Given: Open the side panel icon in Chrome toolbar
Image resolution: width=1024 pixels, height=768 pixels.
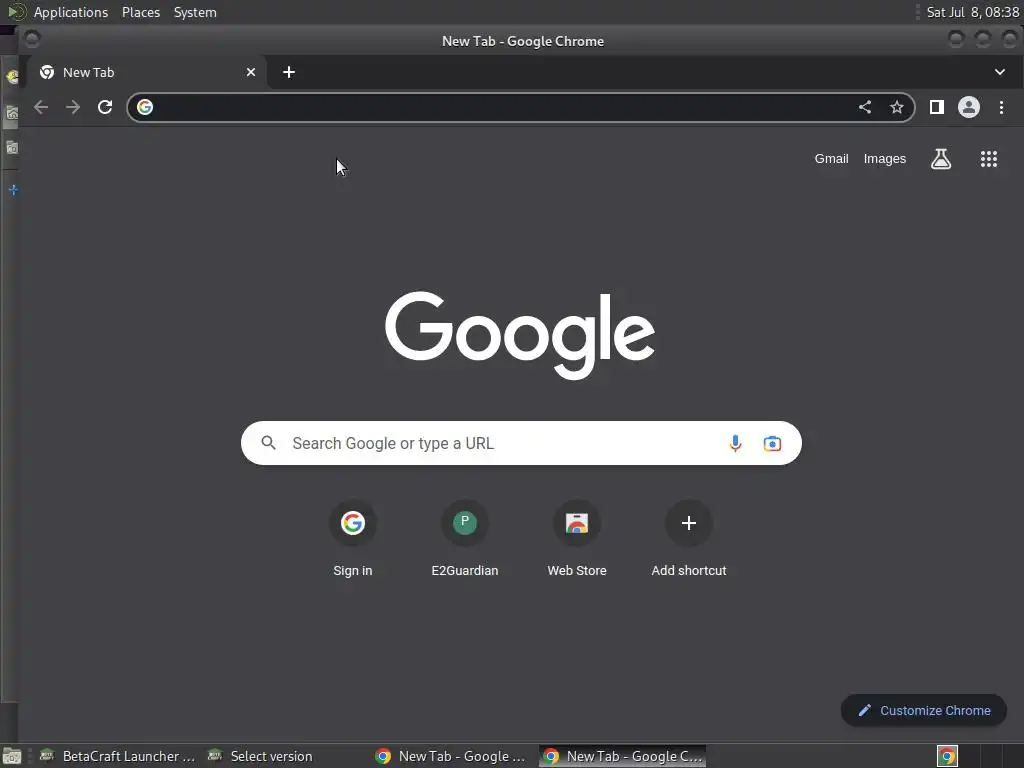Looking at the screenshot, I should (x=936, y=107).
